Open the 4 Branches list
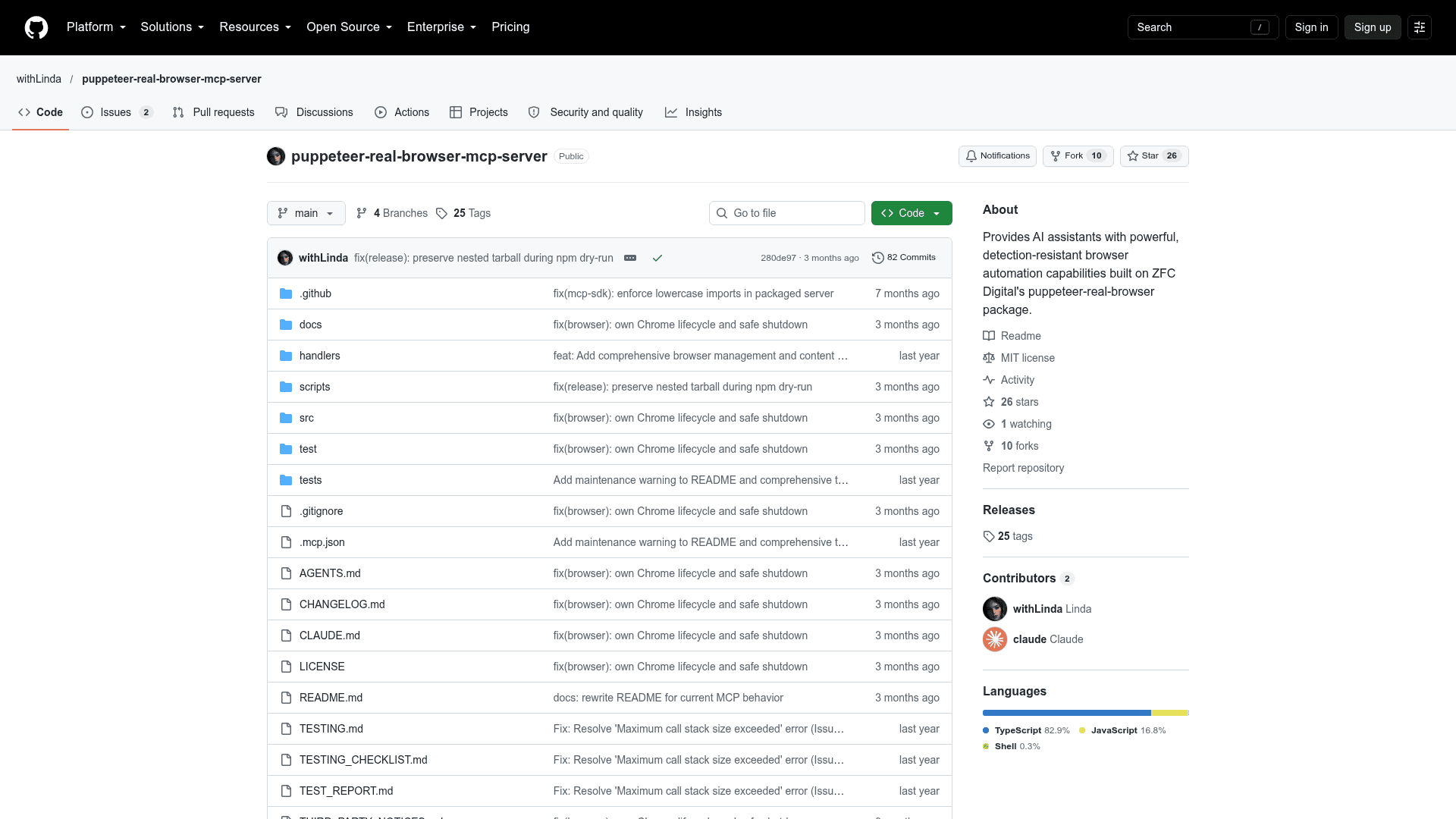The width and height of the screenshot is (1456, 819). pos(392,213)
